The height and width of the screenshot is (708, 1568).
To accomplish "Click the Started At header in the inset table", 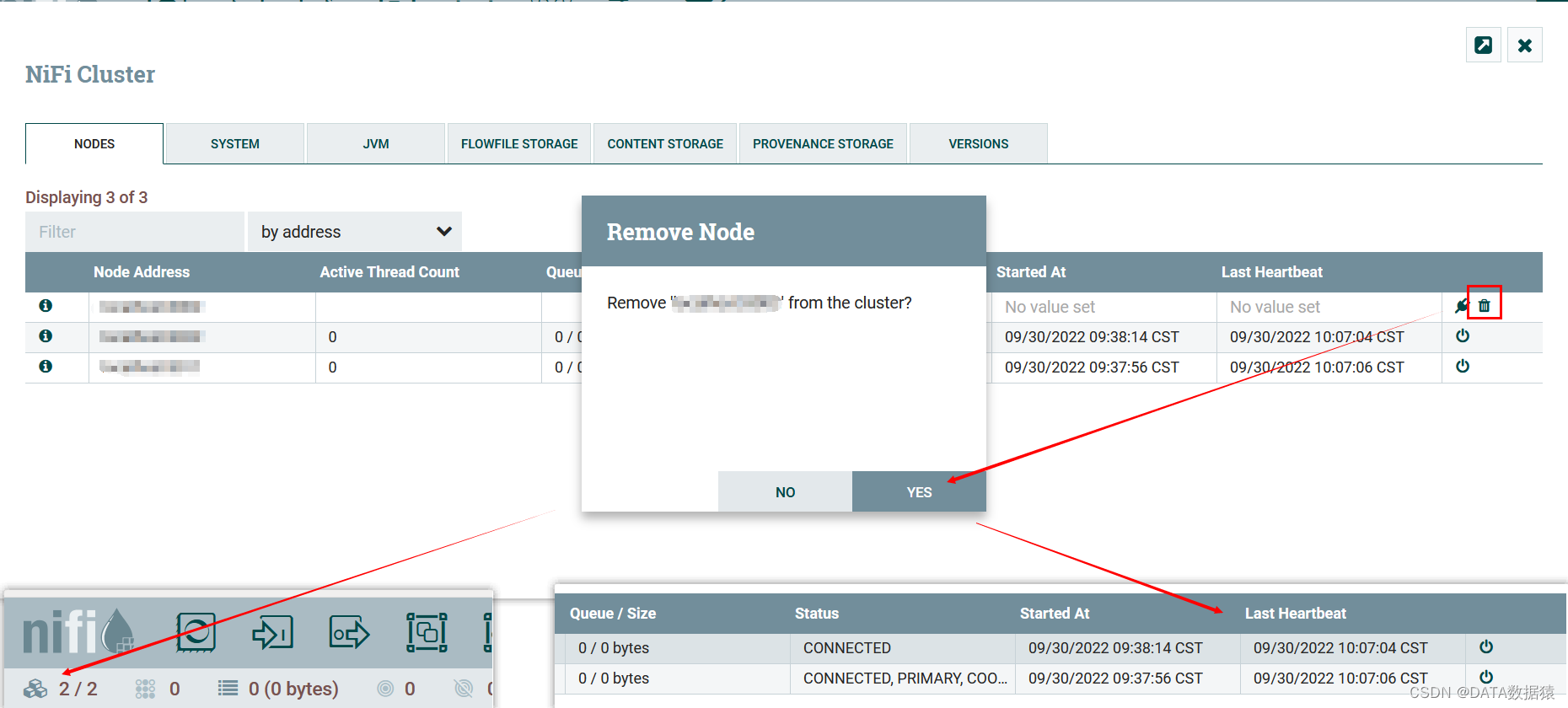I will (1055, 614).
